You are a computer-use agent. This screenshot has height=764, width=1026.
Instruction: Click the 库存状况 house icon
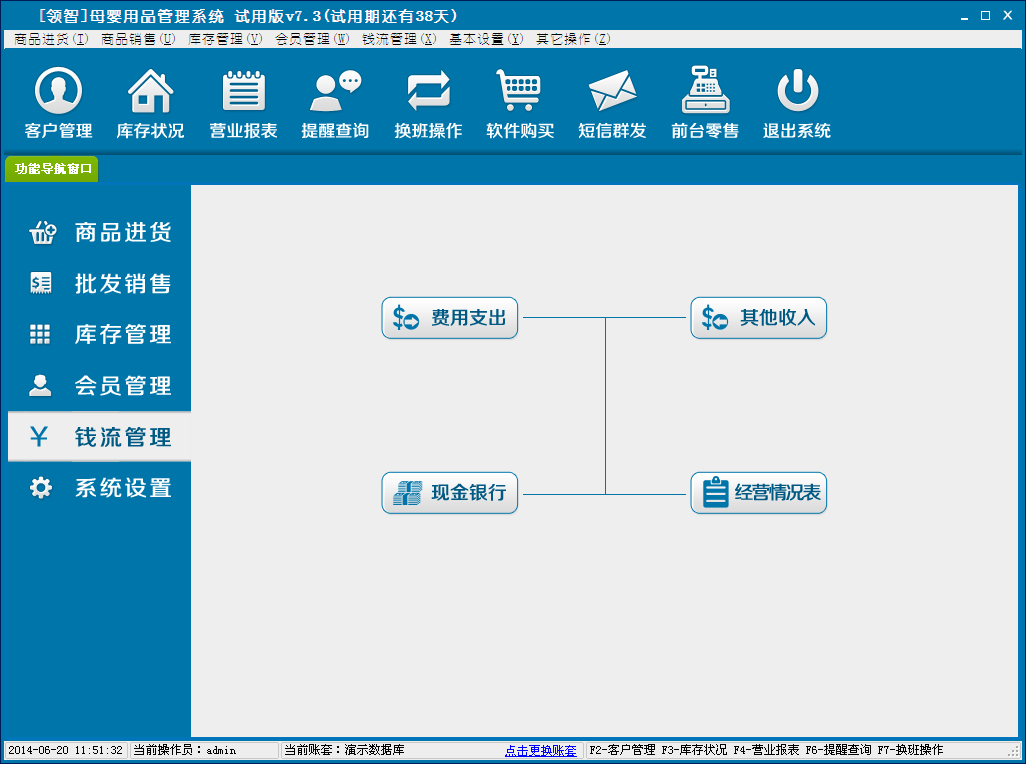click(150, 92)
